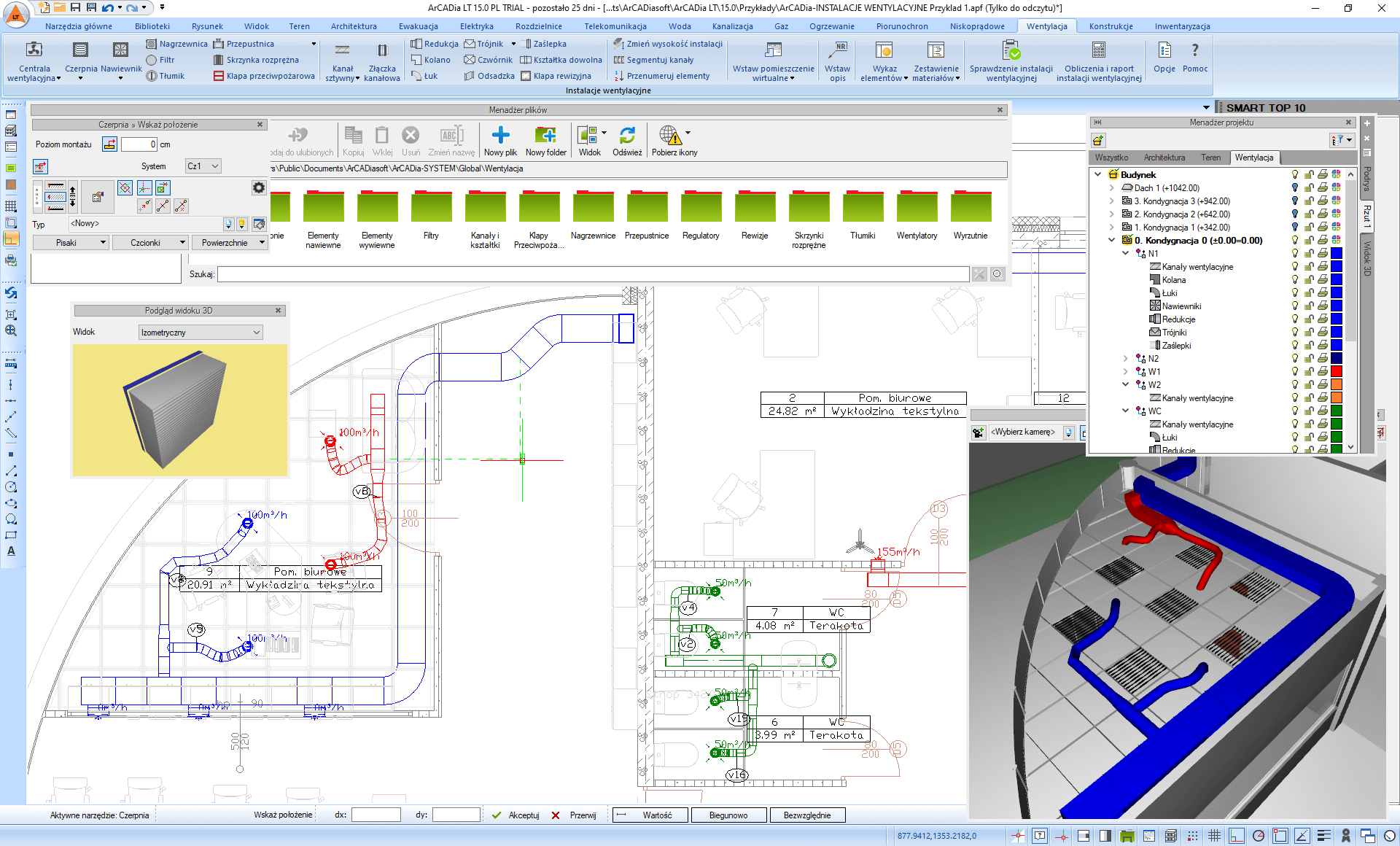1400x846 pixels.
Task: Click the Bezwzględnie button
Action: point(807,815)
